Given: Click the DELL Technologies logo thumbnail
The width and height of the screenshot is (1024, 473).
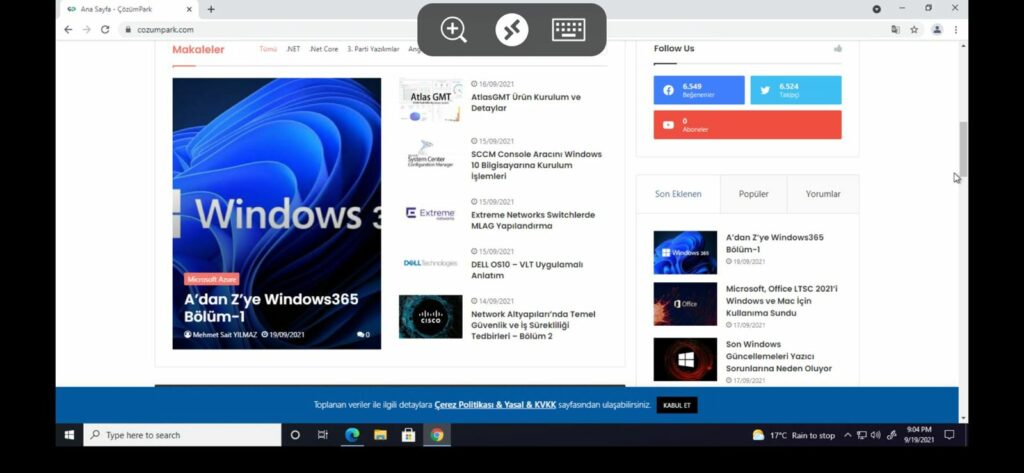Looking at the screenshot, I should [x=430, y=263].
